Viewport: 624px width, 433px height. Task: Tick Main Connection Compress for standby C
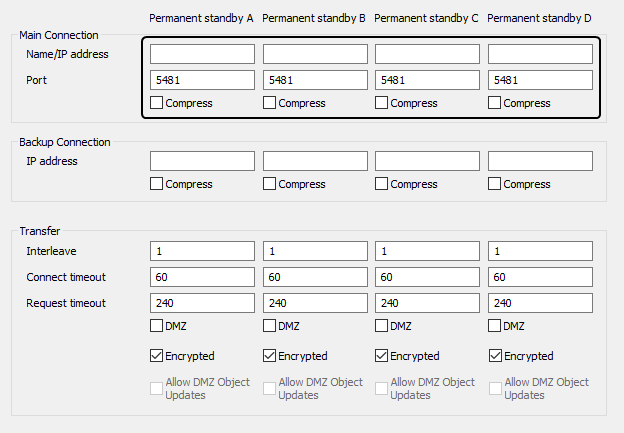click(x=381, y=103)
